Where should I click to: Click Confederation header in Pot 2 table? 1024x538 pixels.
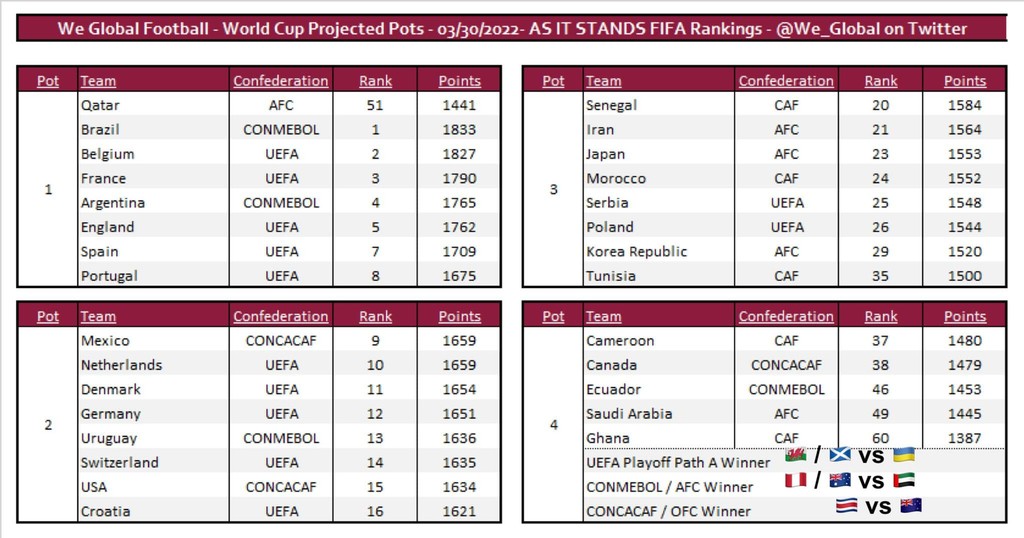(x=281, y=316)
